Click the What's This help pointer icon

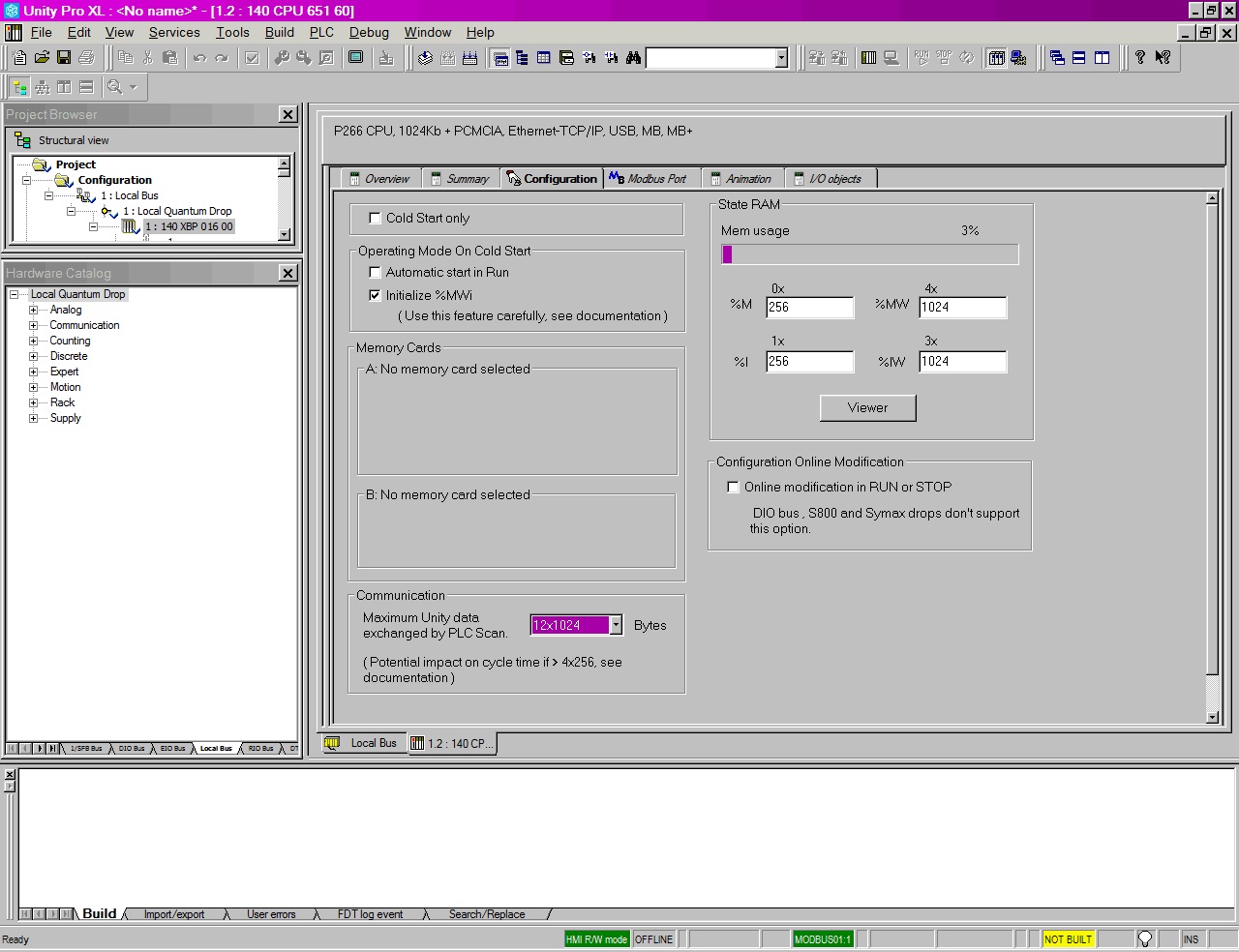(1163, 58)
